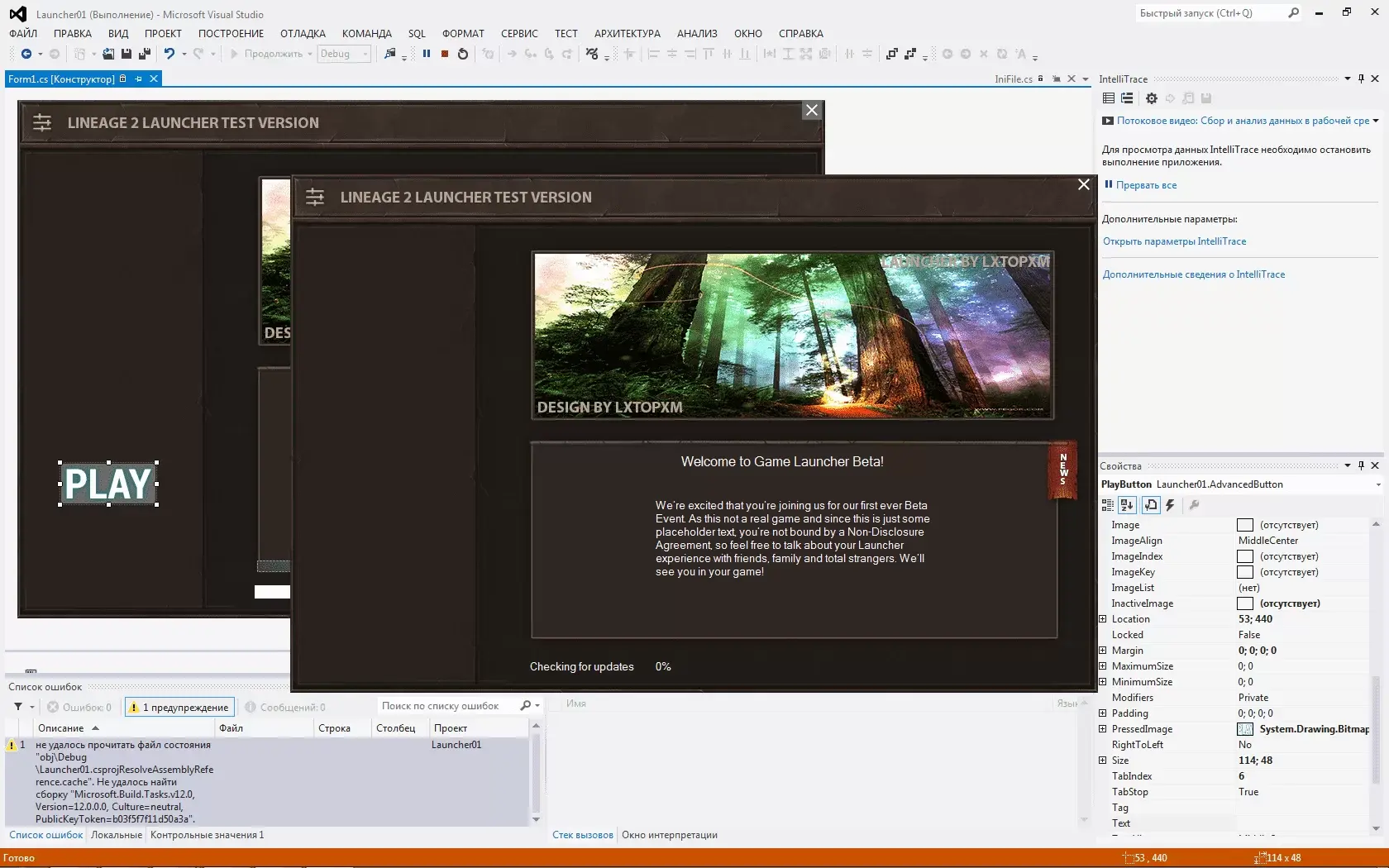Switch to the Окно интерпретации tab
The width and height of the screenshot is (1389, 868).
coord(670,835)
